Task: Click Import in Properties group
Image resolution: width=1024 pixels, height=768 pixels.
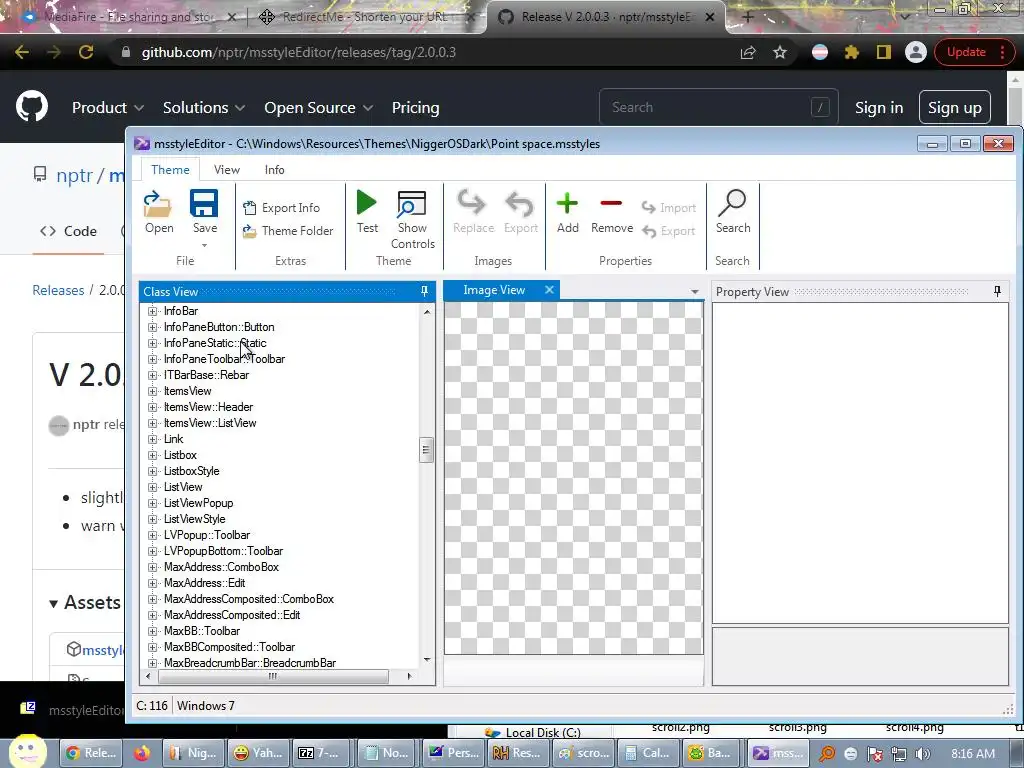Action: (x=669, y=208)
